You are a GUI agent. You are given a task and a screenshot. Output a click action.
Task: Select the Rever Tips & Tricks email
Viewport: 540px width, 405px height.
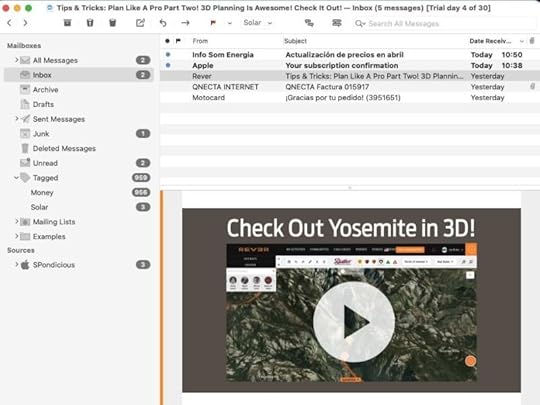tap(350, 76)
